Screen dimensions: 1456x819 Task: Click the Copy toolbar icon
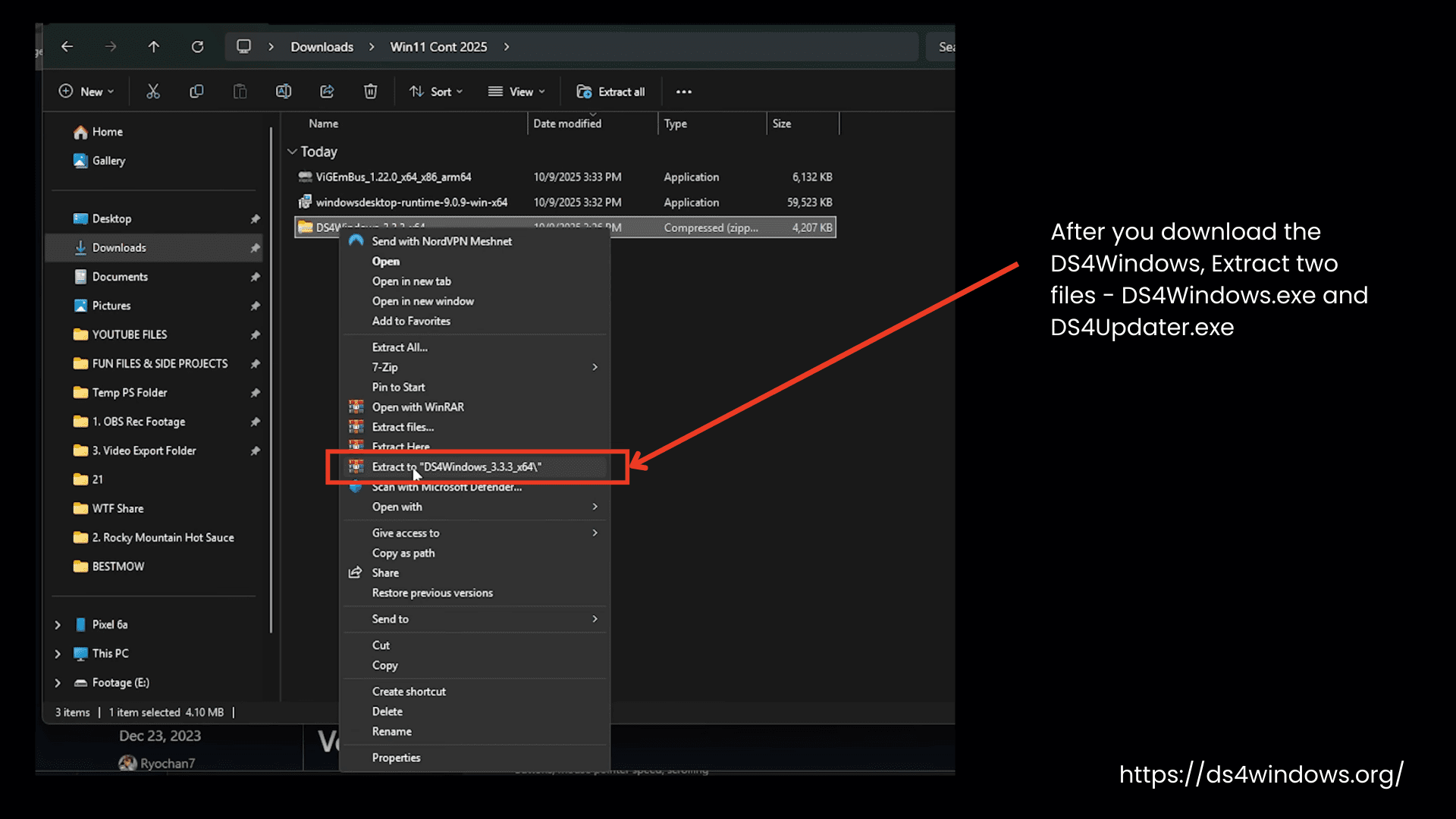(x=196, y=92)
